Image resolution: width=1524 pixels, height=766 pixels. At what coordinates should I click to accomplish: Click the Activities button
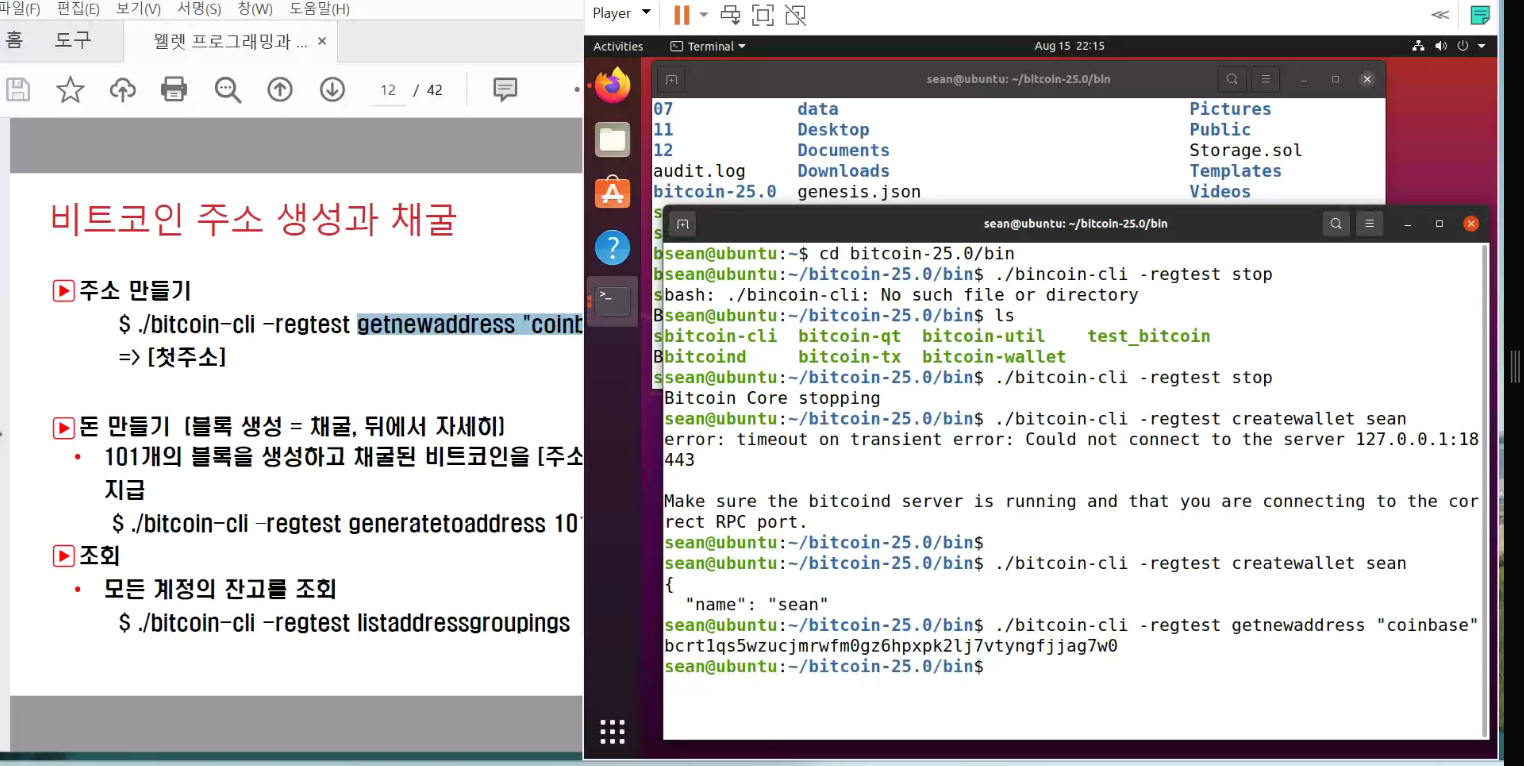(x=618, y=46)
